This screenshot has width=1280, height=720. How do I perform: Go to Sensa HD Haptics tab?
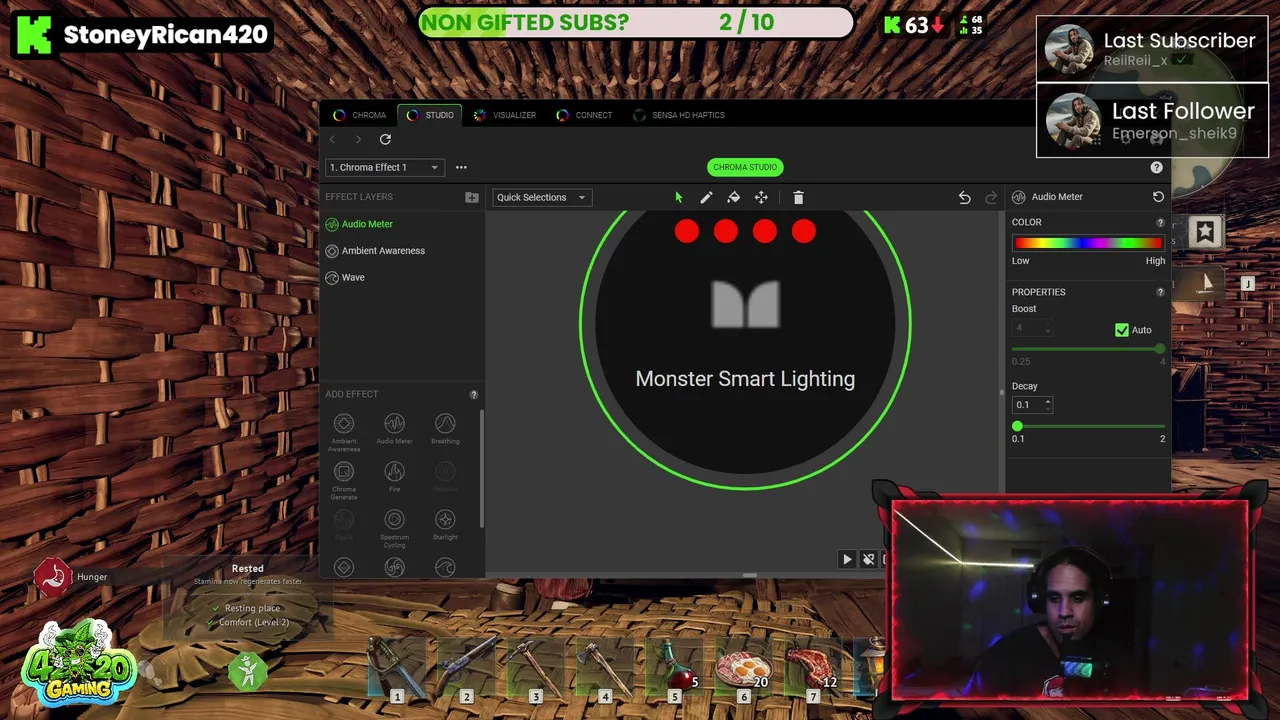[x=679, y=115]
